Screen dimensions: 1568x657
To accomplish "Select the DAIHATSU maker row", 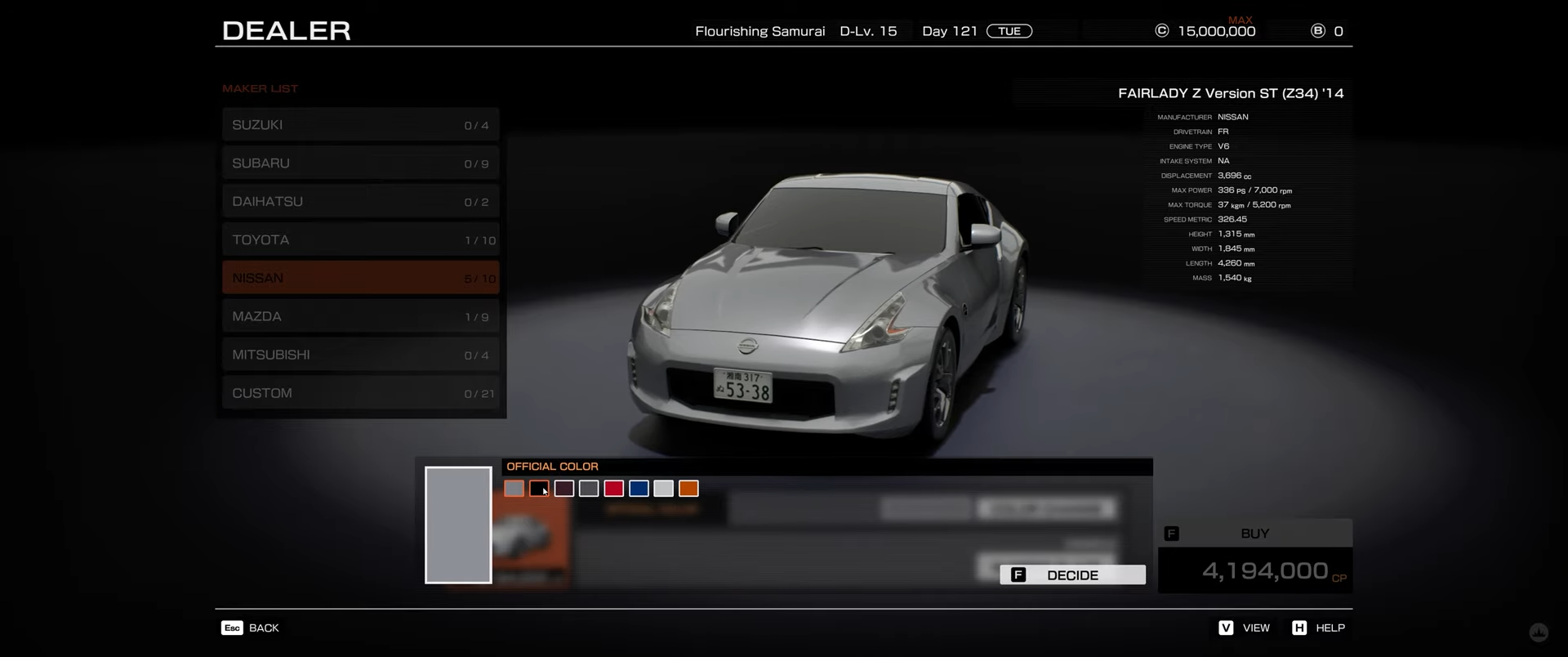I will point(360,201).
